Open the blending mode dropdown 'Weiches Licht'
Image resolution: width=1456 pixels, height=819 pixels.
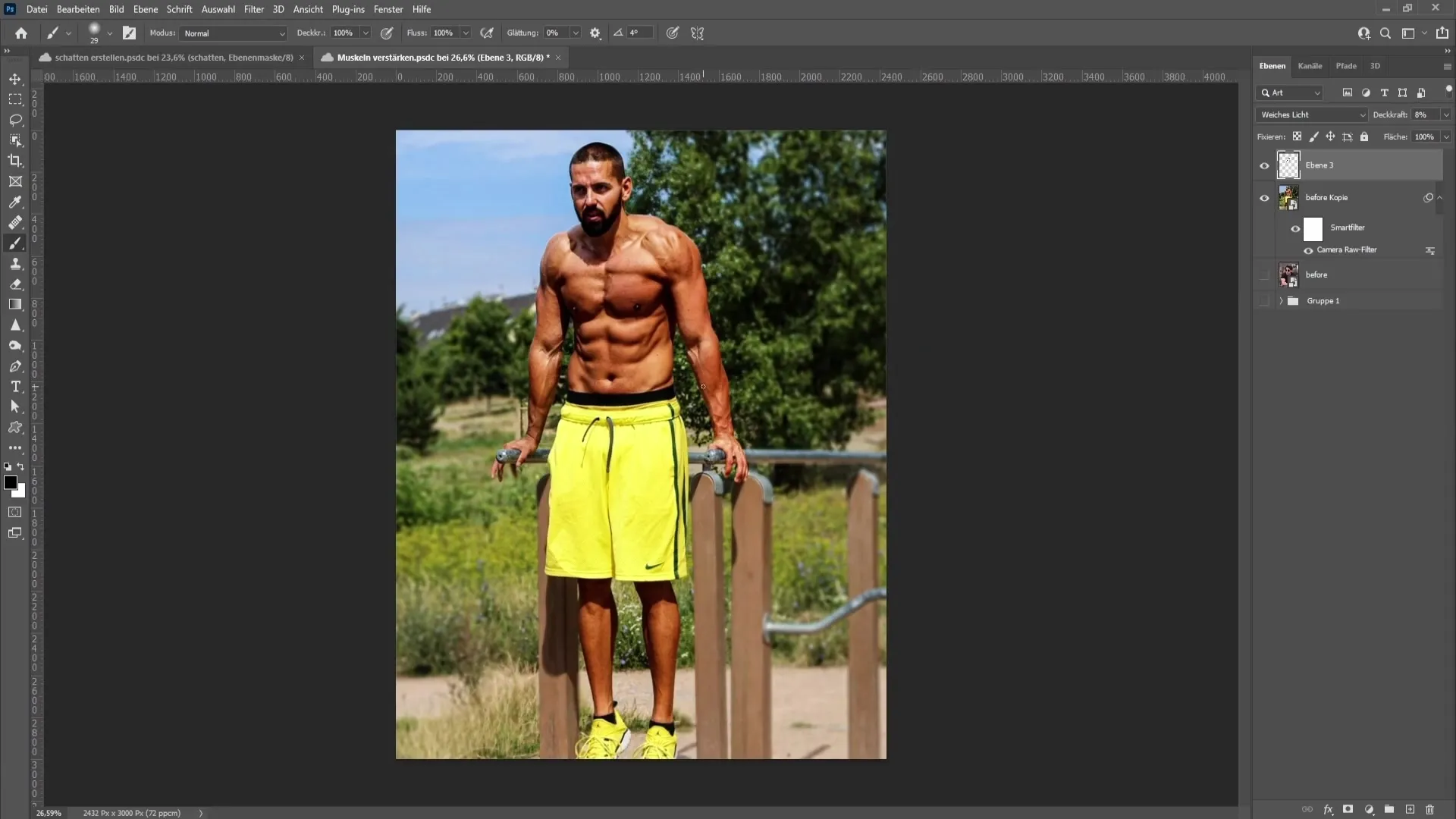[1311, 113]
